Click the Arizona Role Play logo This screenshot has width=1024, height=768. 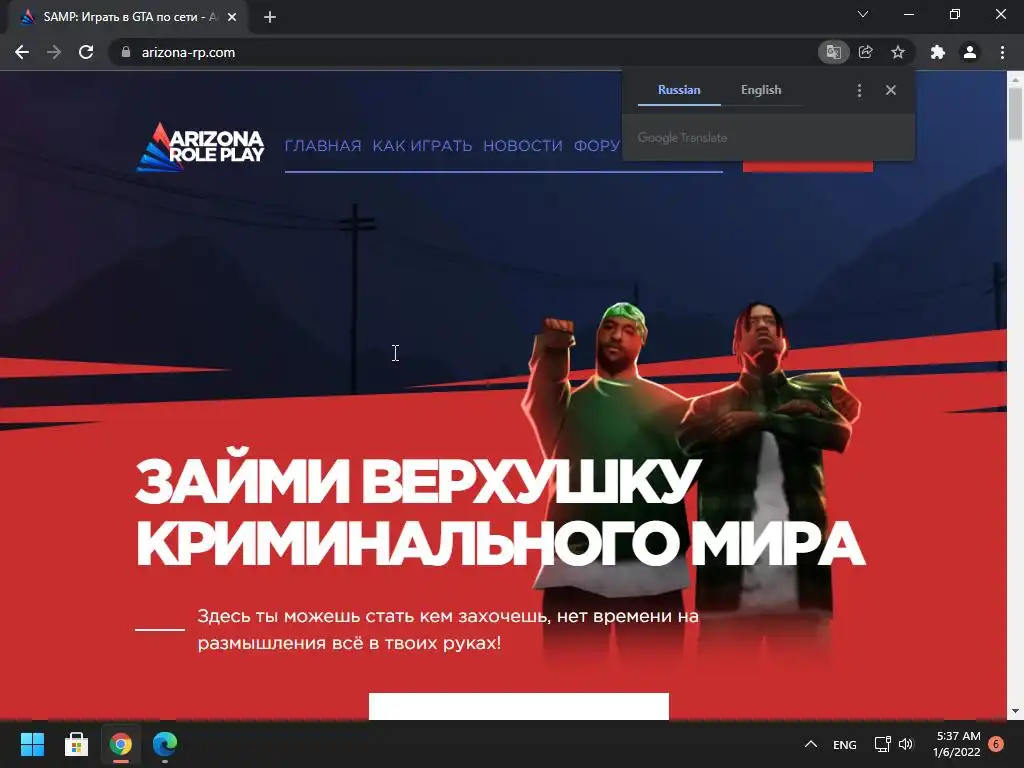pos(200,147)
